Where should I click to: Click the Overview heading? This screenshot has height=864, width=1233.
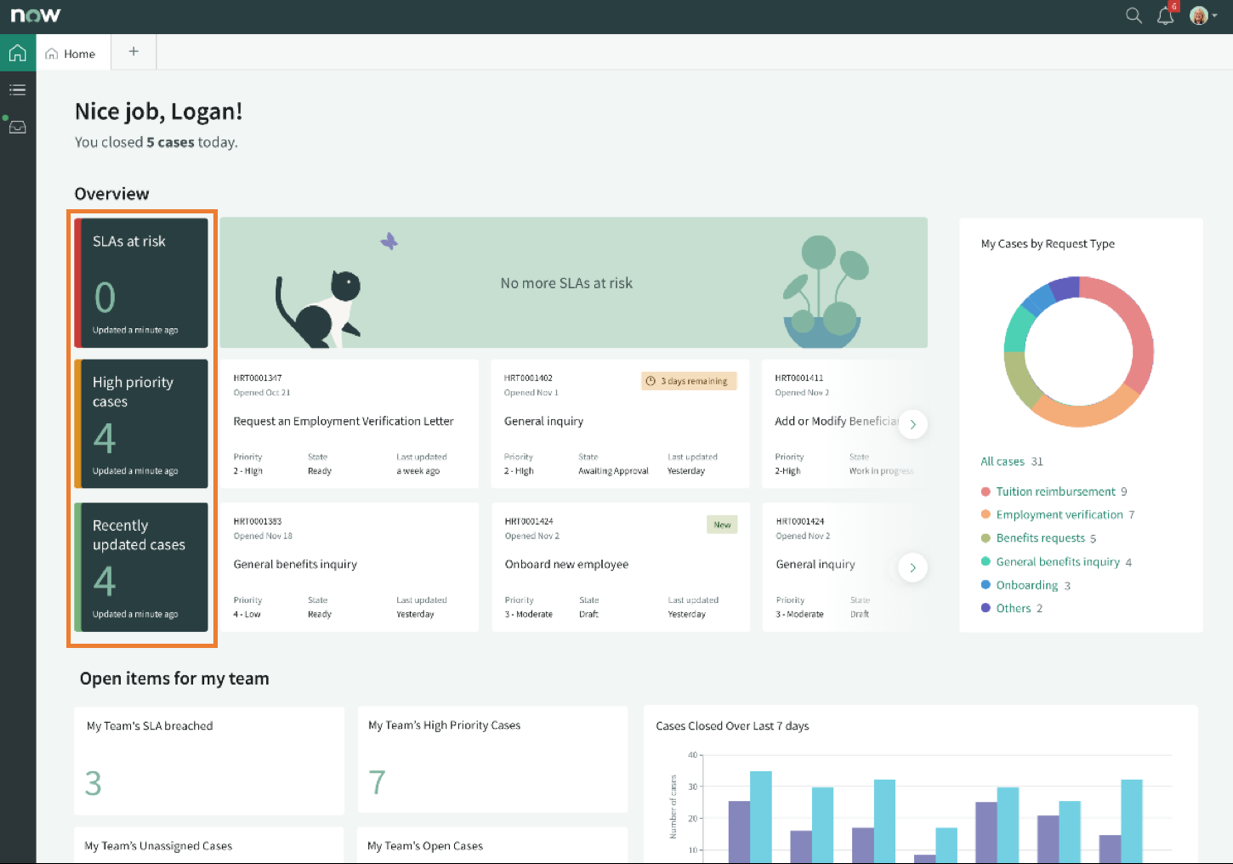pos(112,194)
